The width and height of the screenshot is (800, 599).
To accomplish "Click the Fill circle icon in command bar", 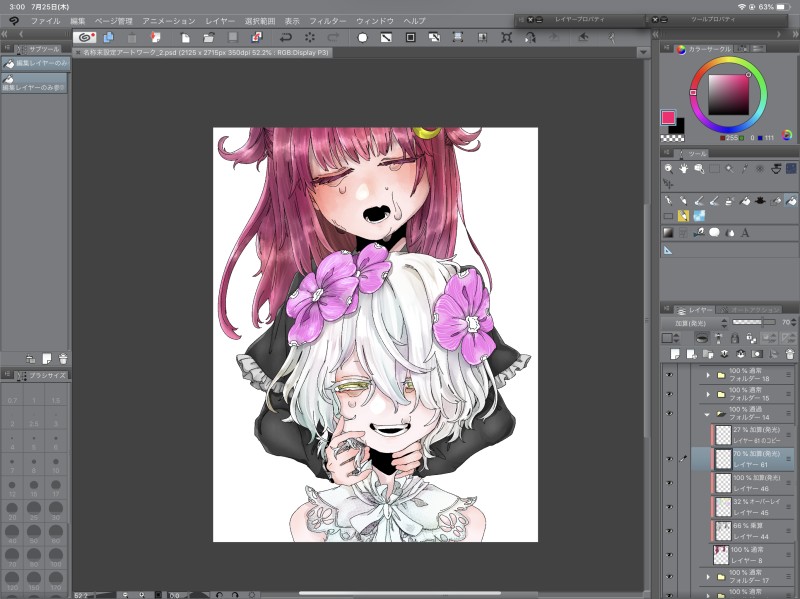I will [362, 37].
